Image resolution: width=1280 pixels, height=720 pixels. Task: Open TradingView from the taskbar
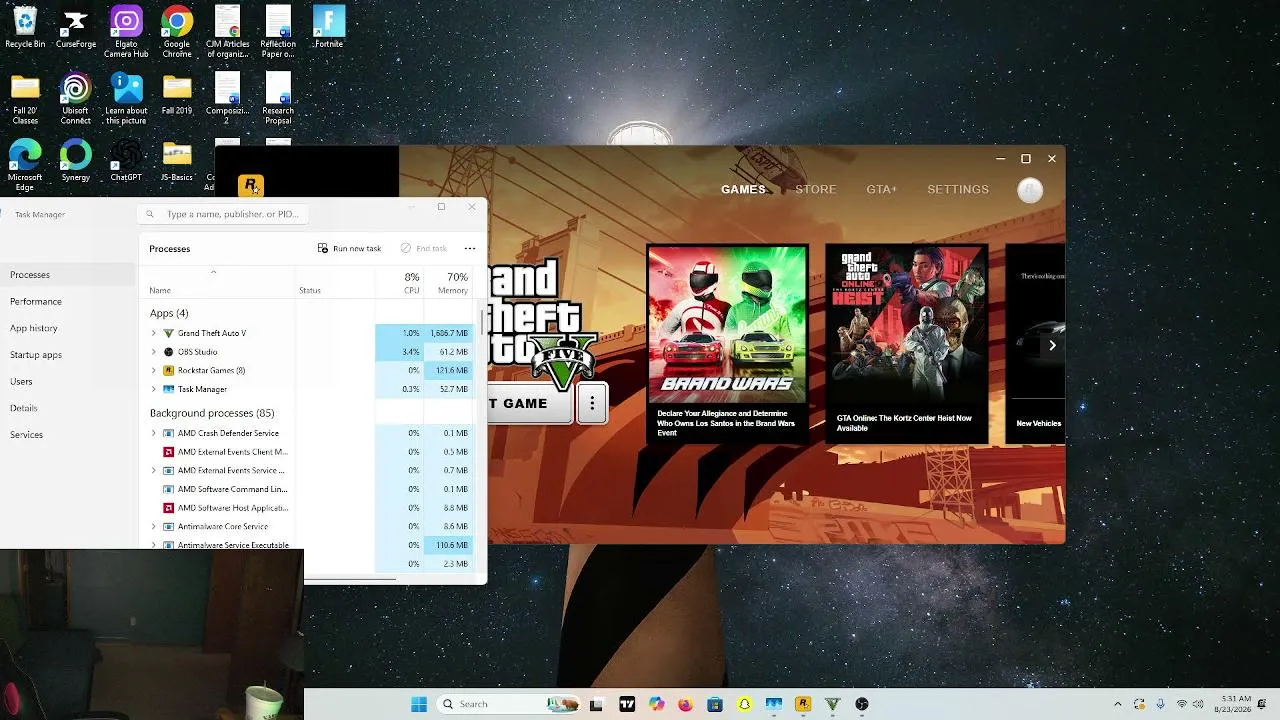pyautogui.click(x=627, y=704)
